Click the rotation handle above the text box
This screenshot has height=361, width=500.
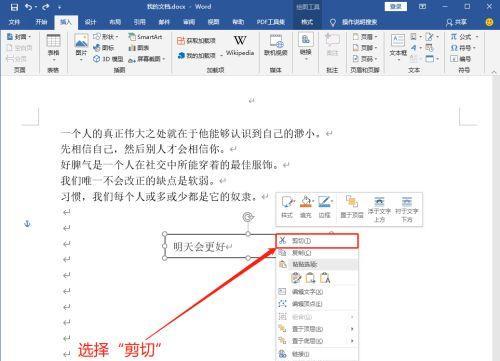(248, 217)
